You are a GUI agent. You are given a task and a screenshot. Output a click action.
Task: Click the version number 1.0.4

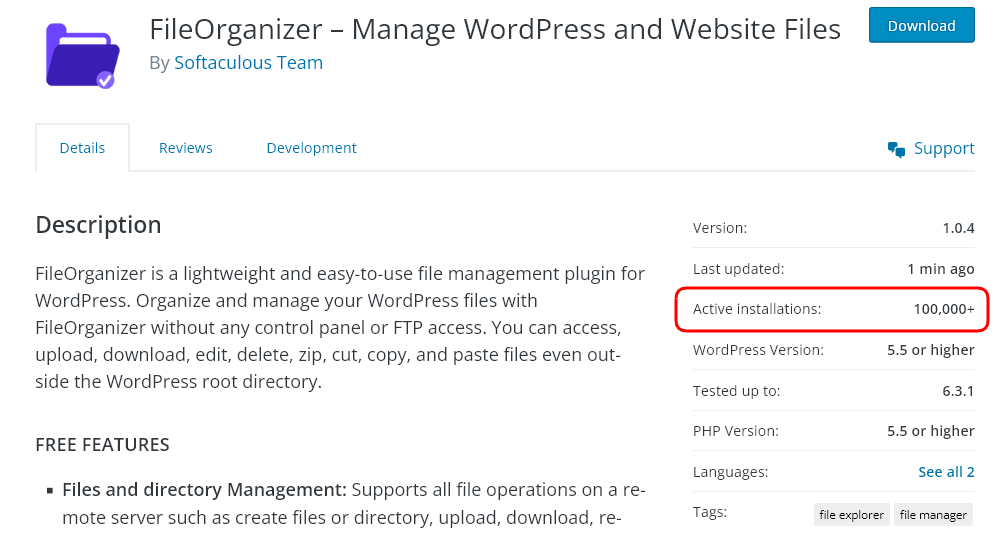[x=958, y=228]
